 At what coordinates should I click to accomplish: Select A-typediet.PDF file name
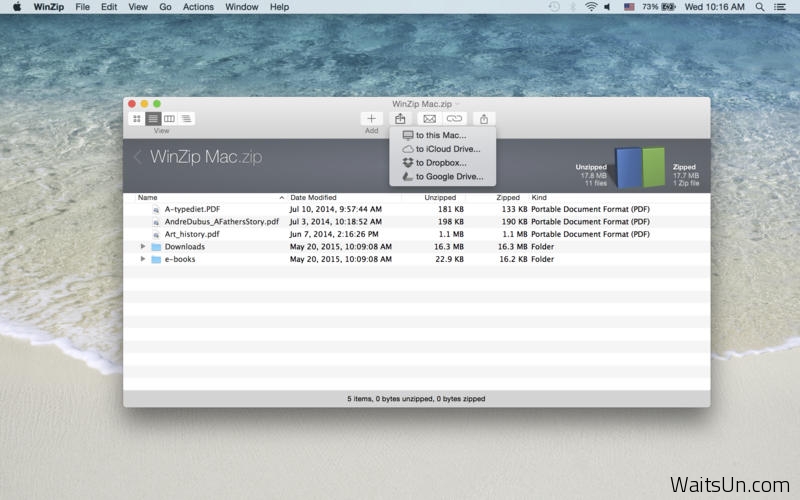pyautogui.click(x=192, y=209)
